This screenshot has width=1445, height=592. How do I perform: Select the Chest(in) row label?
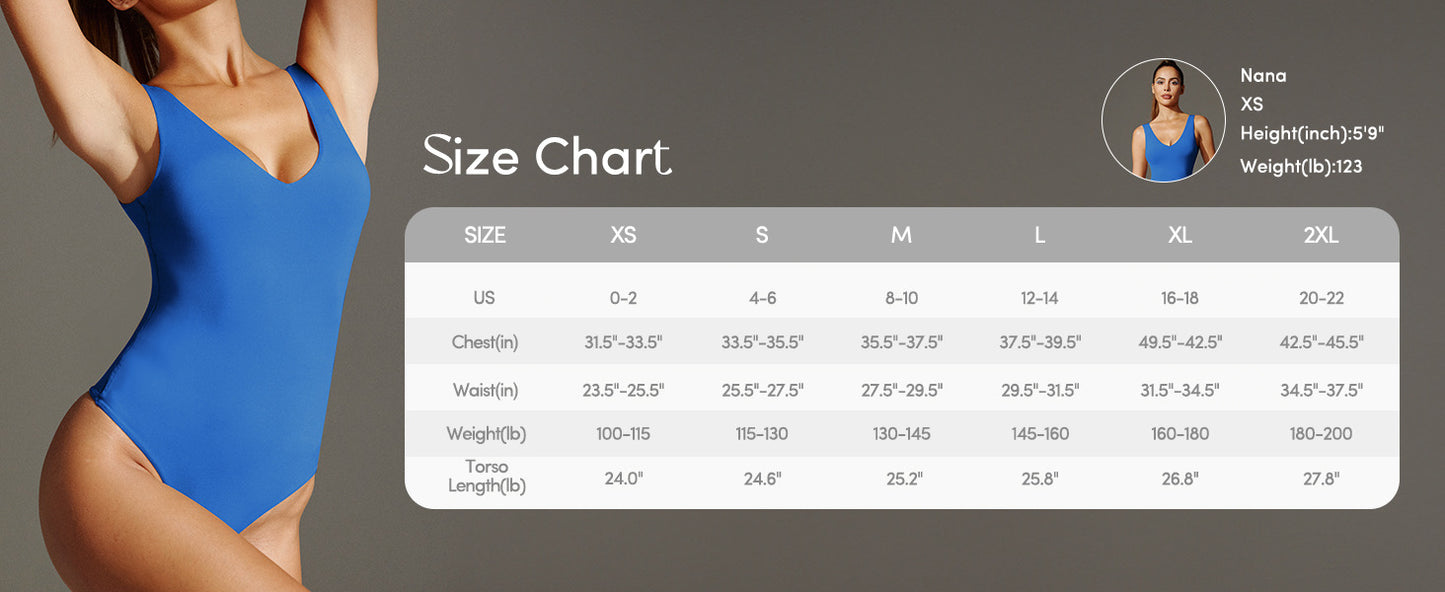[x=485, y=342]
